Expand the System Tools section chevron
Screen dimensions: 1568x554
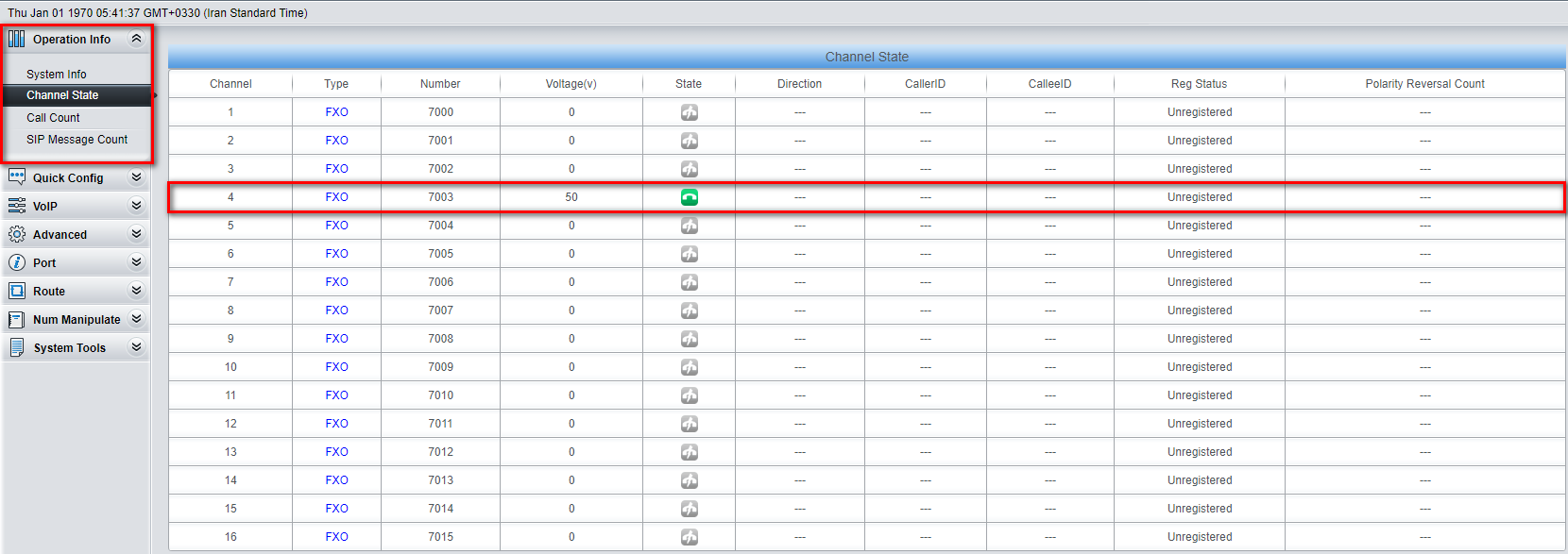[x=136, y=346]
